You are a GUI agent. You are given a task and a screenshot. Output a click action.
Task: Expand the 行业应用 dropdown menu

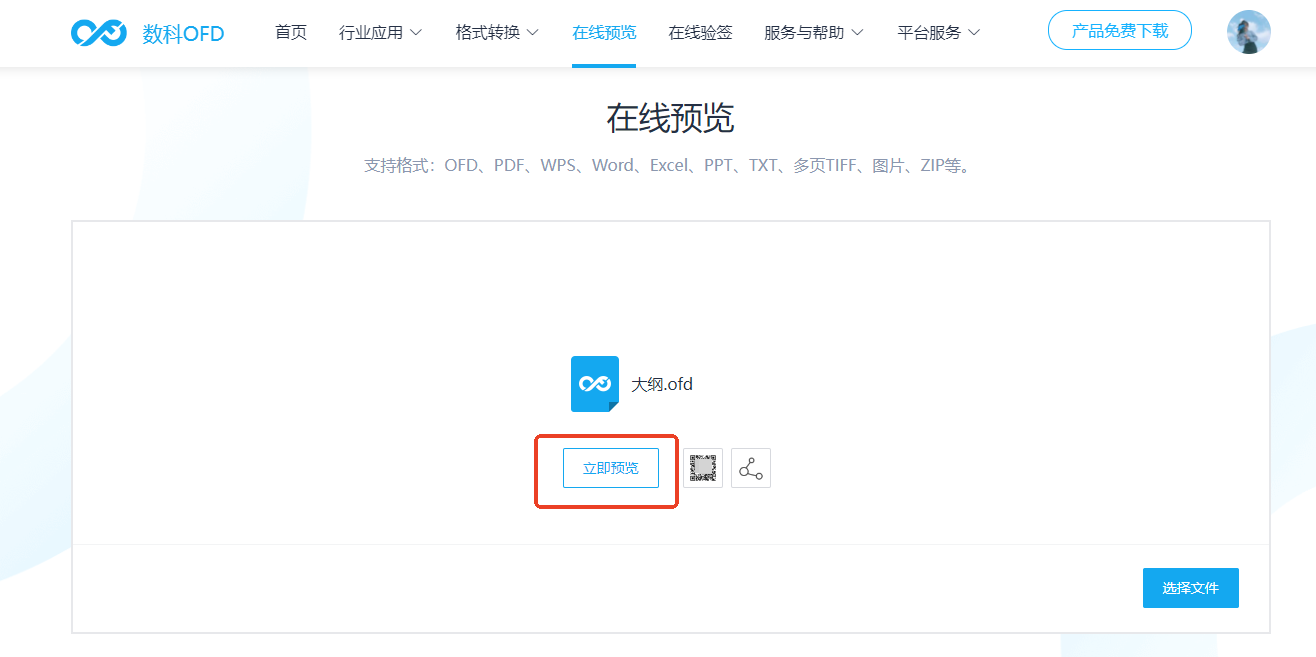pyautogui.click(x=381, y=31)
